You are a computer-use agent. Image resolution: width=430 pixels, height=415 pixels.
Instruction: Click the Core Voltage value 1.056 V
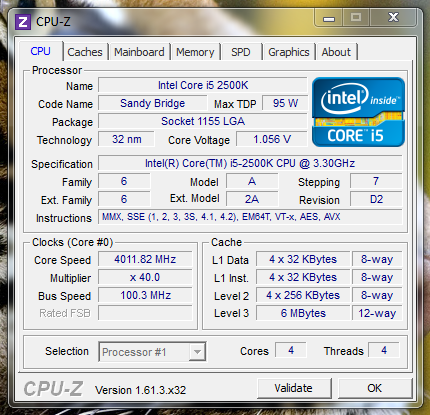tap(272, 139)
